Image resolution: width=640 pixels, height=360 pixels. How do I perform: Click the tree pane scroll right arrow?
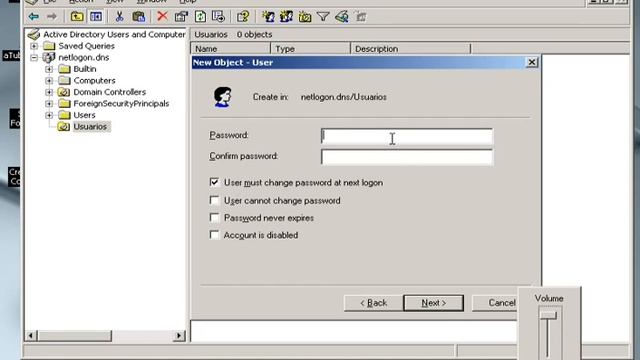click(x=178, y=336)
